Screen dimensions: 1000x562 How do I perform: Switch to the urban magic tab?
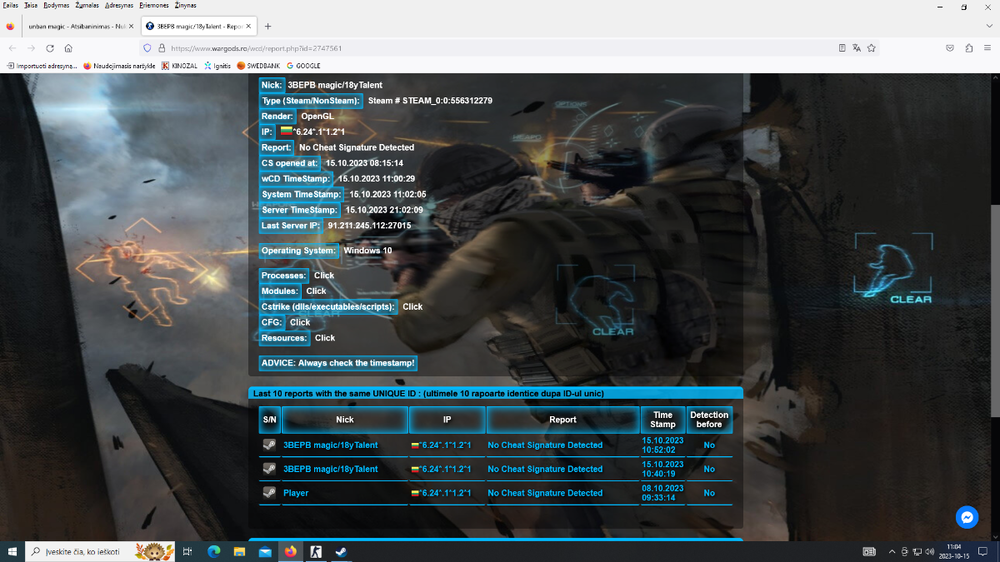coord(76,26)
